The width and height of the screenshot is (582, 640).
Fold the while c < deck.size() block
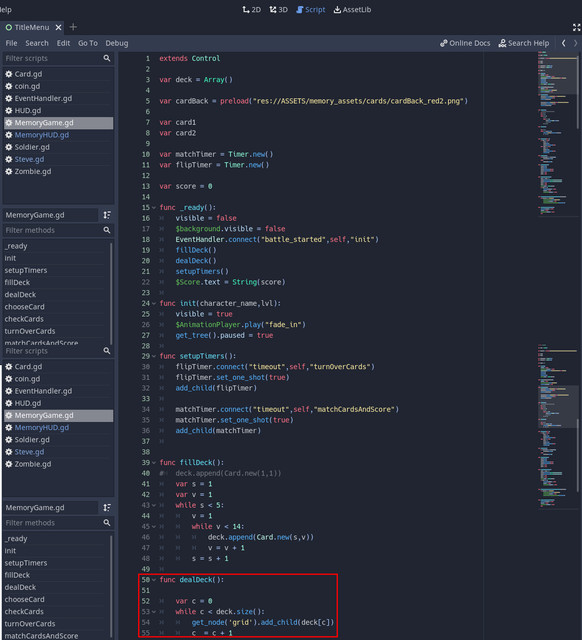[154, 612]
